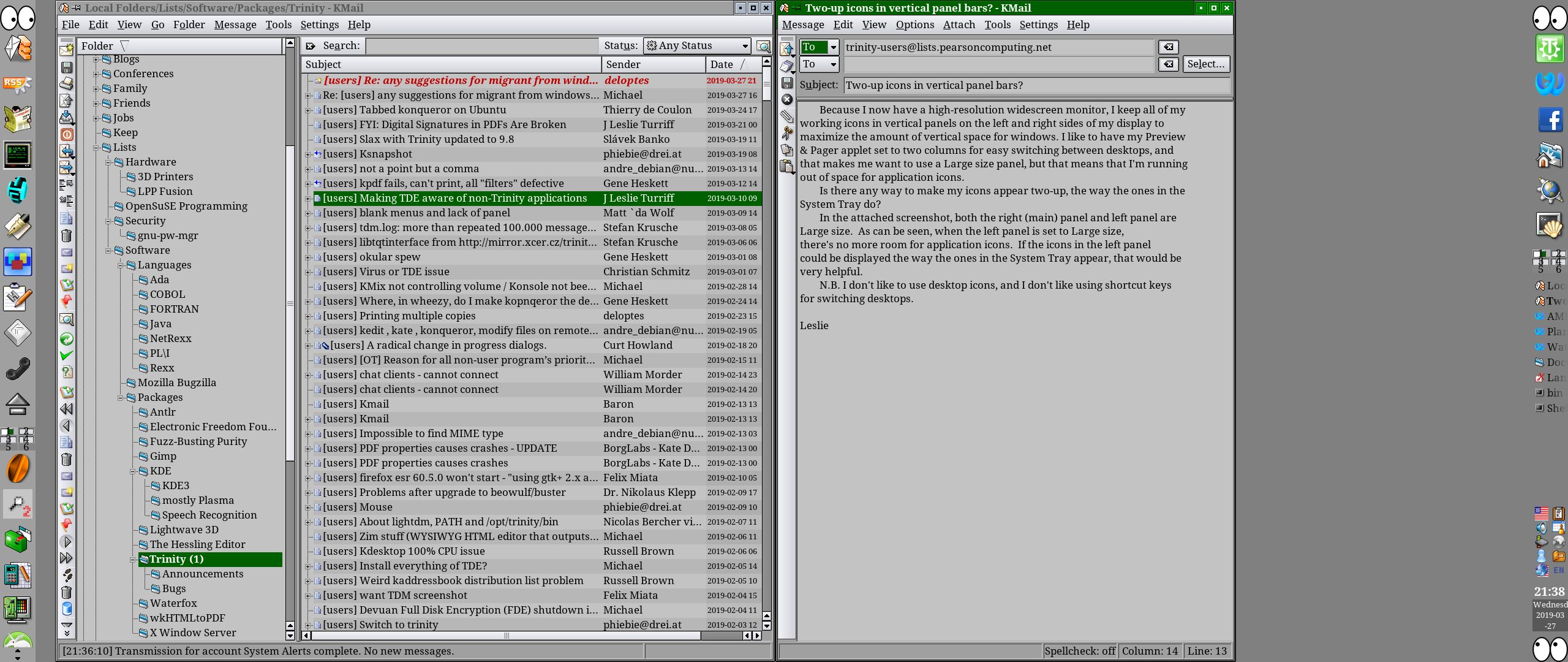This screenshot has width=1568, height=662.
Task: Click the floppy-disk Save As icon in the main KMail toolbar
Action: tap(67, 67)
